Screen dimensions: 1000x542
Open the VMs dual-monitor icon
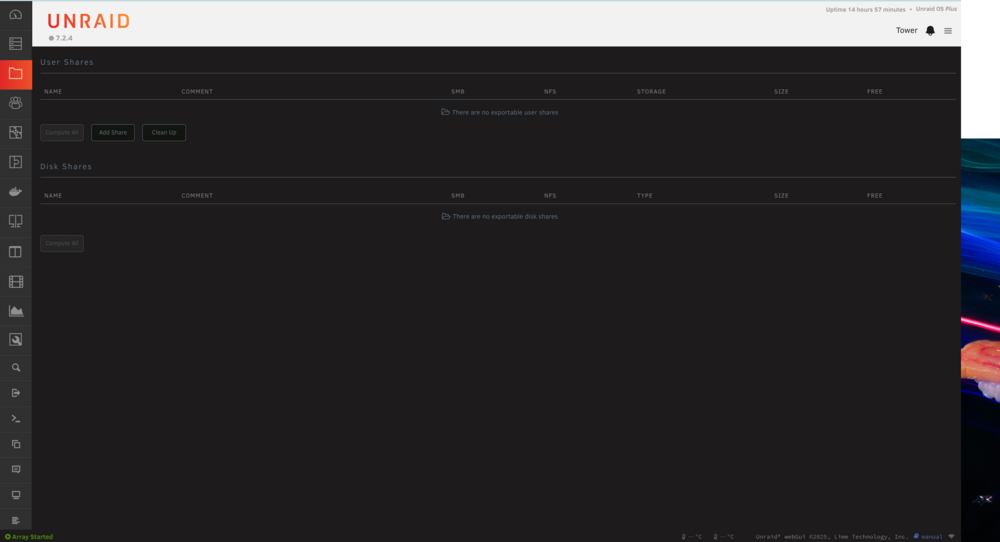click(x=15, y=221)
